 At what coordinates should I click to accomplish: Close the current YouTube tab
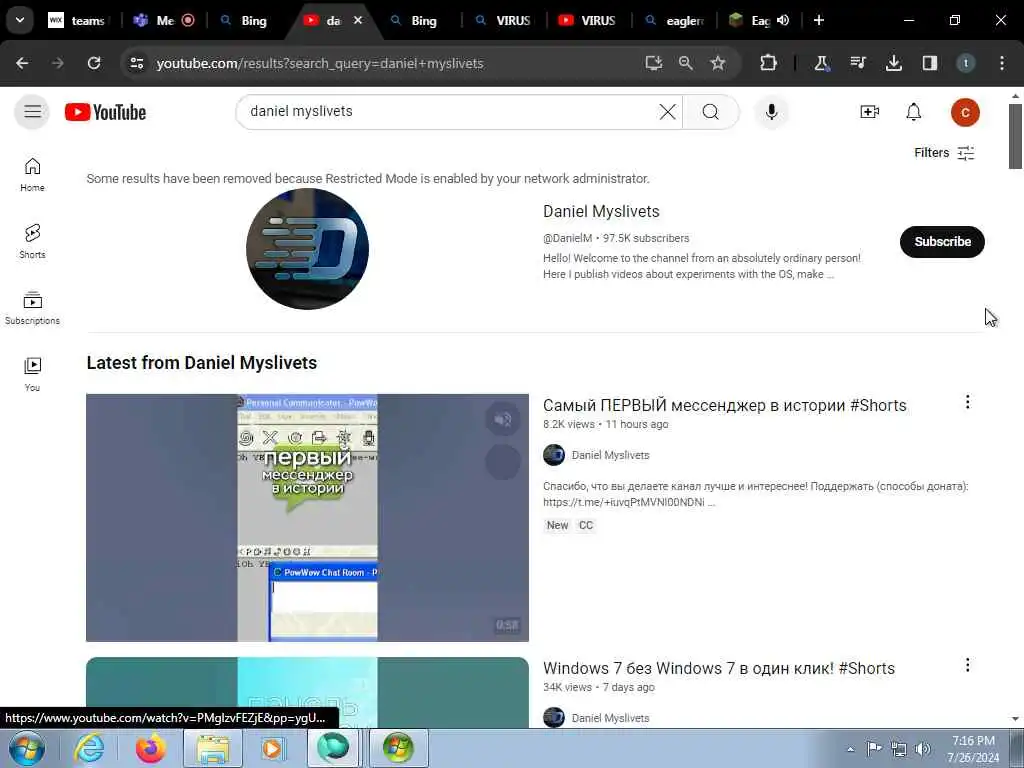(358, 21)
